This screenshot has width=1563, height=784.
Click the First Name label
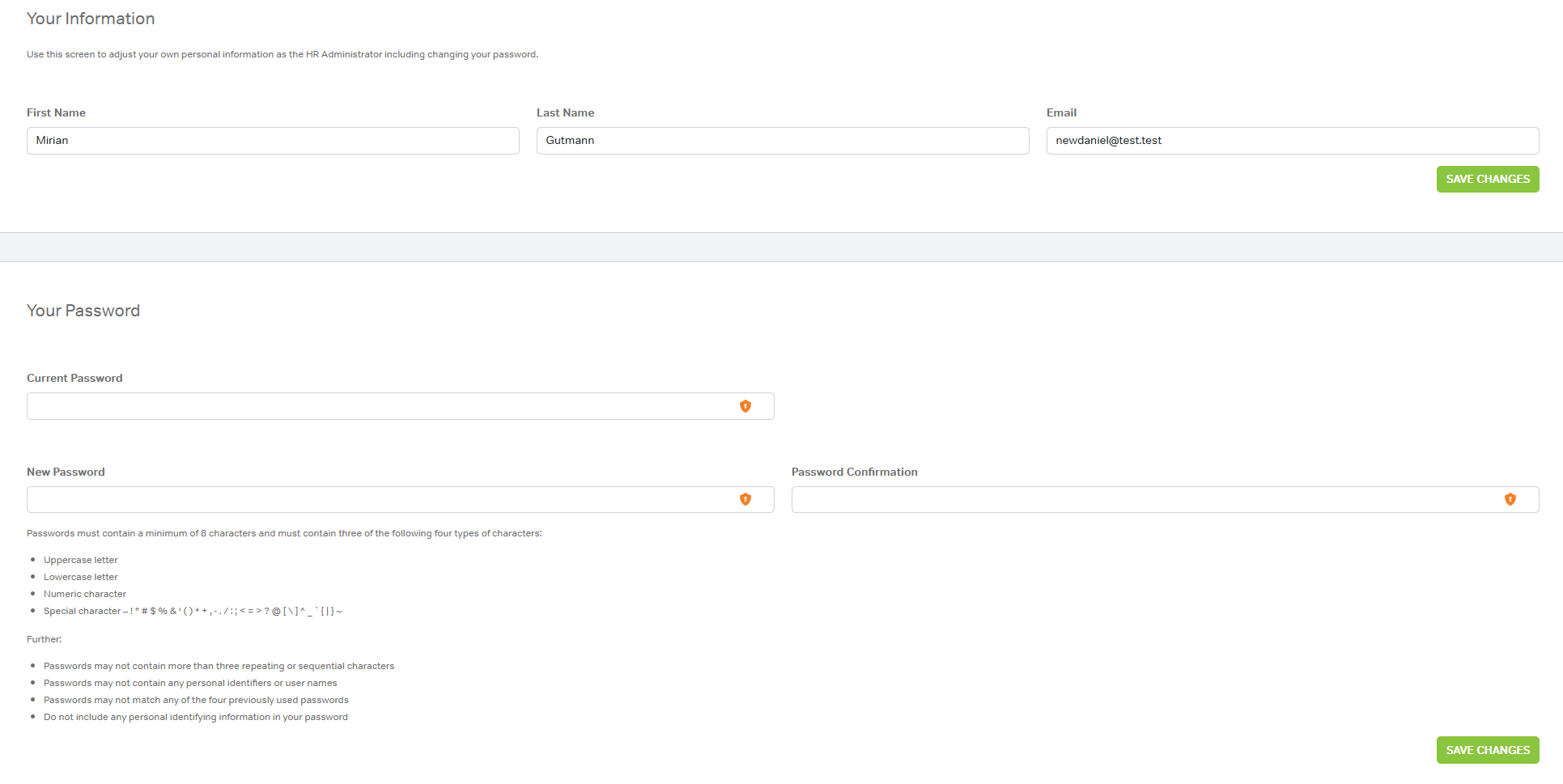(56, 113)
